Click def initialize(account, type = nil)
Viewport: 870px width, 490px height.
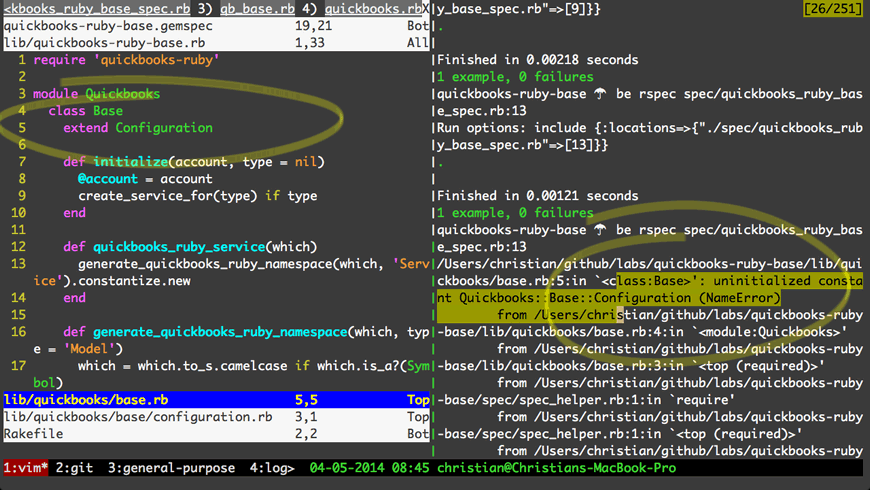coord(194,161)
